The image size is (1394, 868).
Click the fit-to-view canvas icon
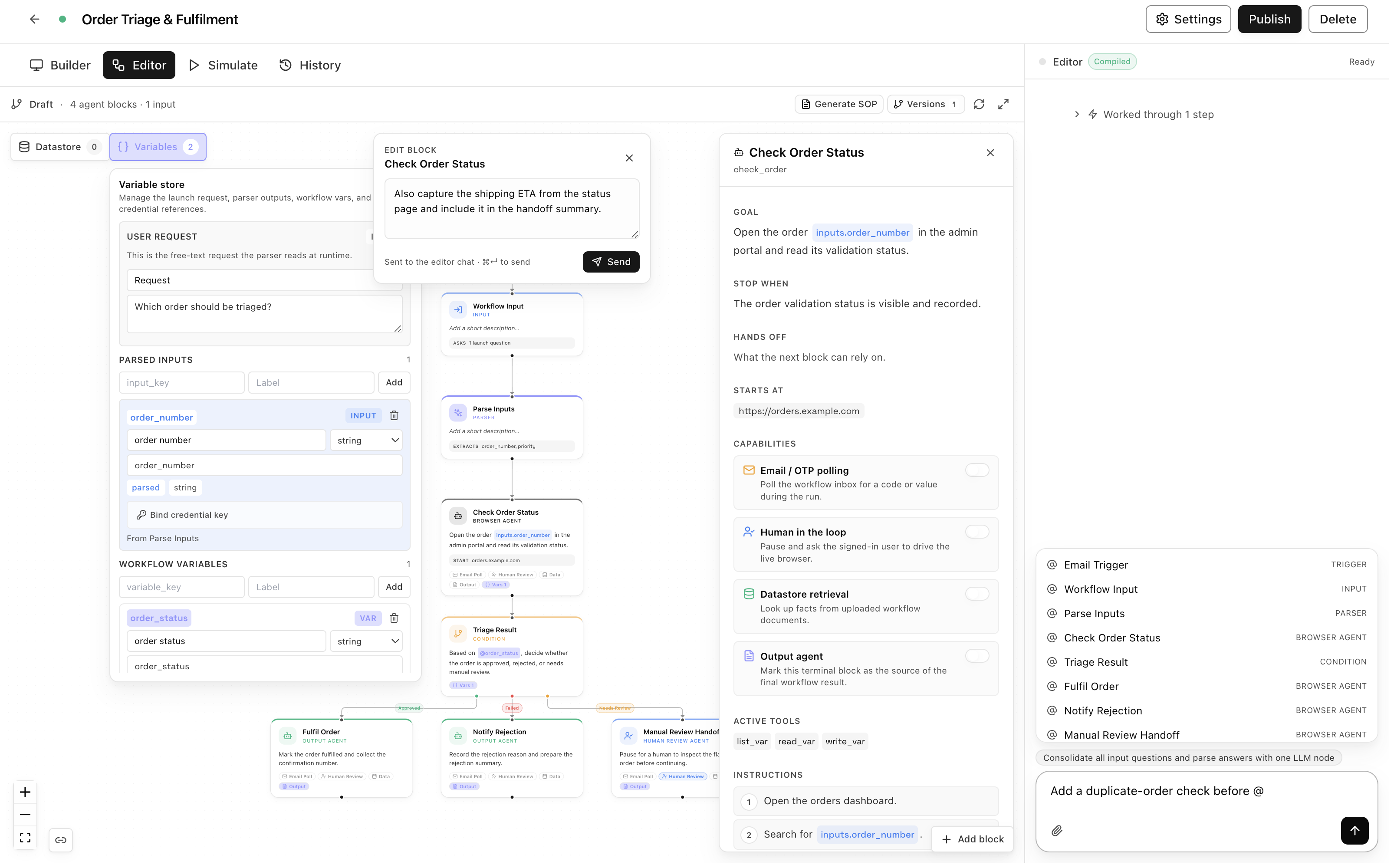coord(25,841)
